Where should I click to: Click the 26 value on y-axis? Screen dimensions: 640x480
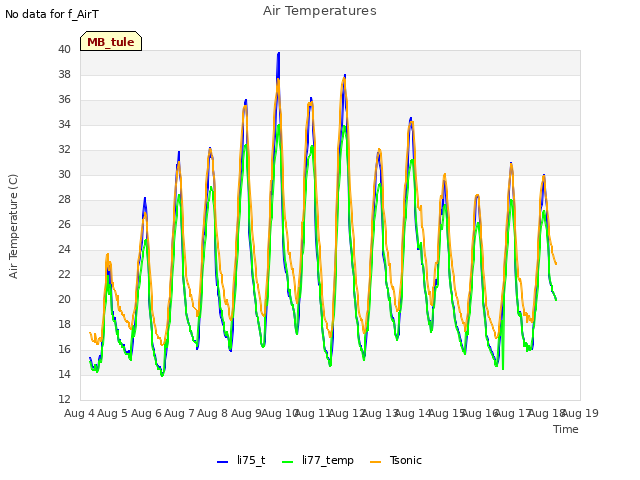(x=64, y=224)
